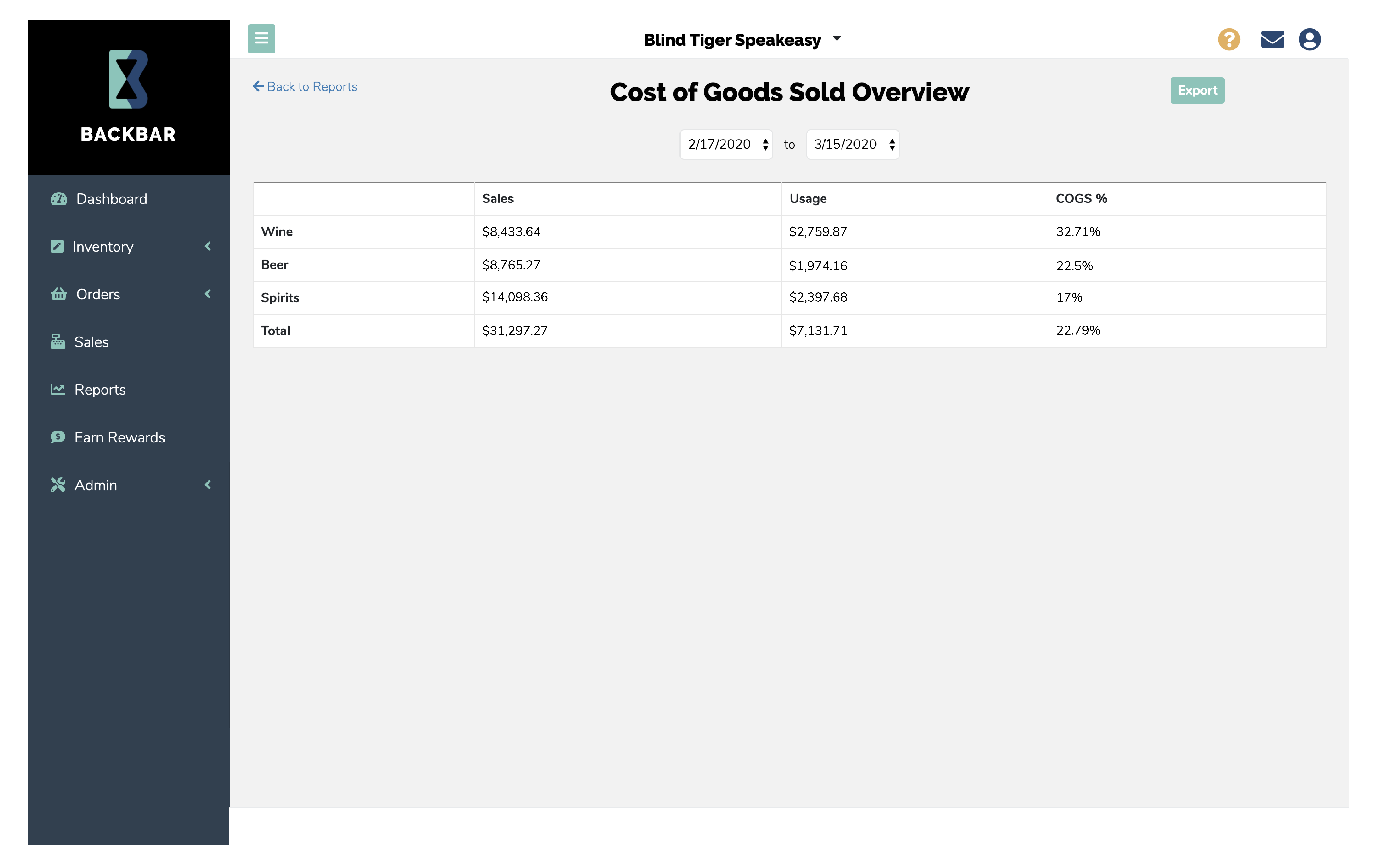Image resolution: width=1374 pixels, height=868 pixels.
Task: Select the Wine row label
Action: (x=277, y=232)
